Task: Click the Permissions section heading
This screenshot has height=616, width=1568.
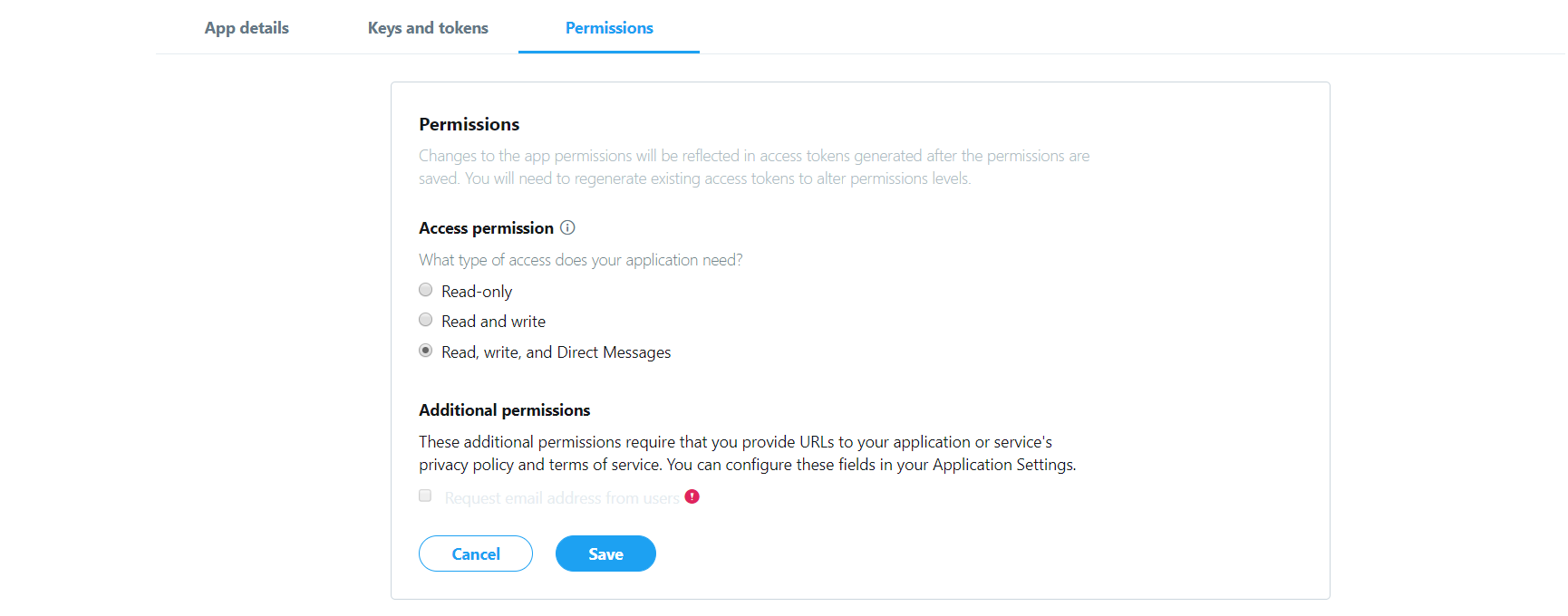Action: click(469, 124)
